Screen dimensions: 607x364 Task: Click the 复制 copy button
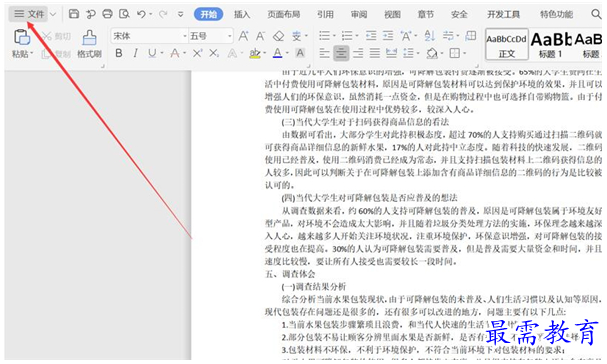[x=57, y=54]
